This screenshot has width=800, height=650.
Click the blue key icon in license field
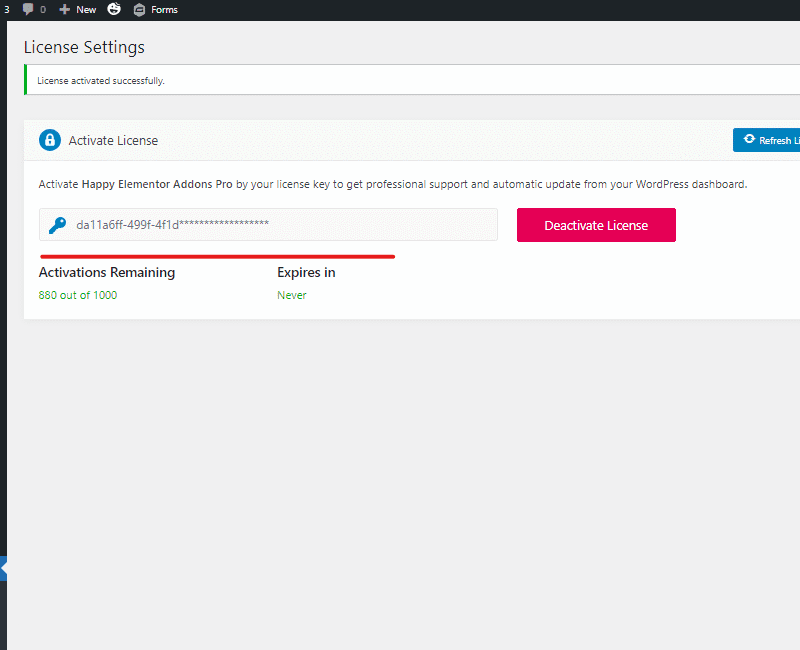pos(58,224)
